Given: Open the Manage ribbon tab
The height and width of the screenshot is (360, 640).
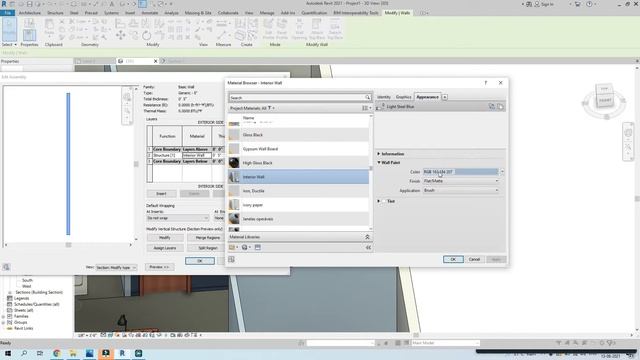Looking at the screenshot, I should pyautogui.click(x=267, y=13).
